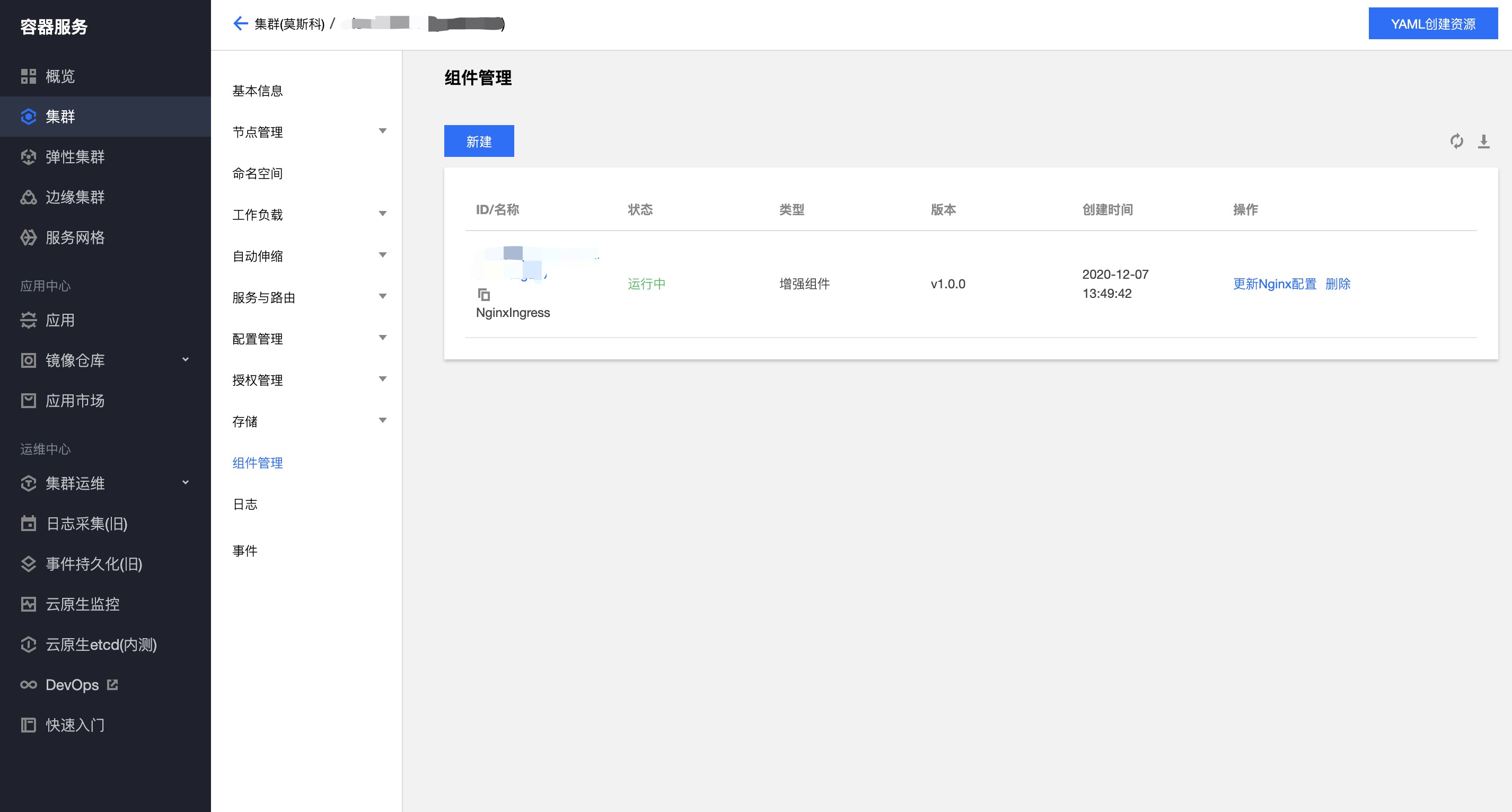Image resolution: width=1512 pixels, height=812 pixels.
Task: Click the refresh icon above the table
Action: [1456, 141]
